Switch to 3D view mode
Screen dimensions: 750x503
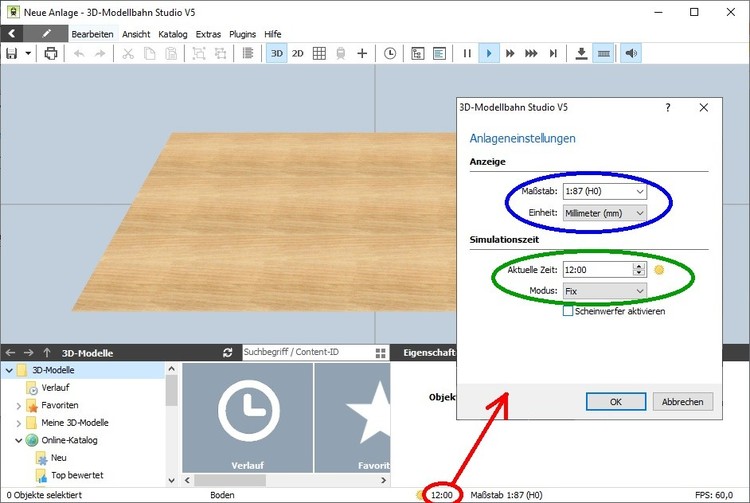tap(277, 54)
